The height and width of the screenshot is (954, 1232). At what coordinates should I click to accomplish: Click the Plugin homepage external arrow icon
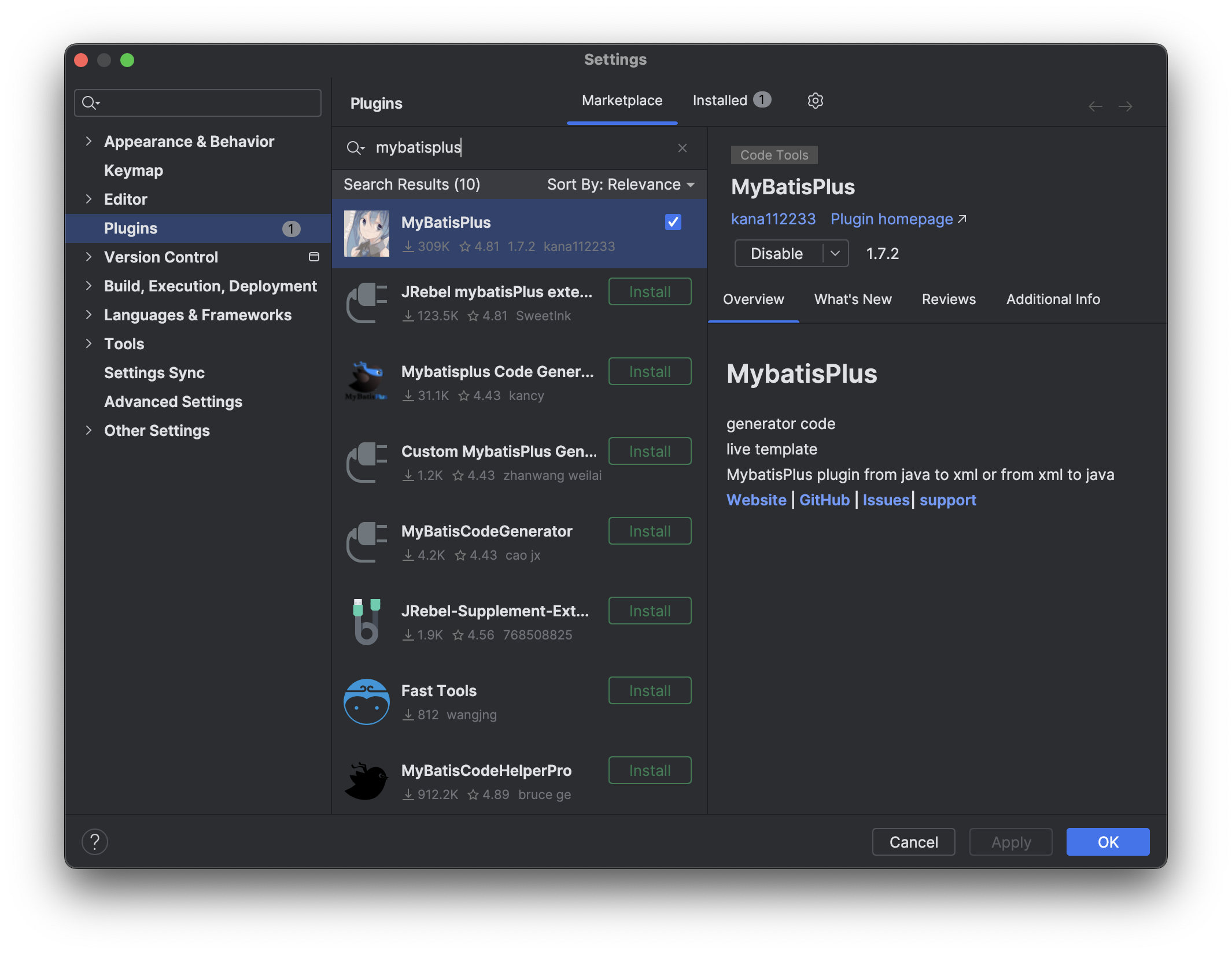pos(962,219)
